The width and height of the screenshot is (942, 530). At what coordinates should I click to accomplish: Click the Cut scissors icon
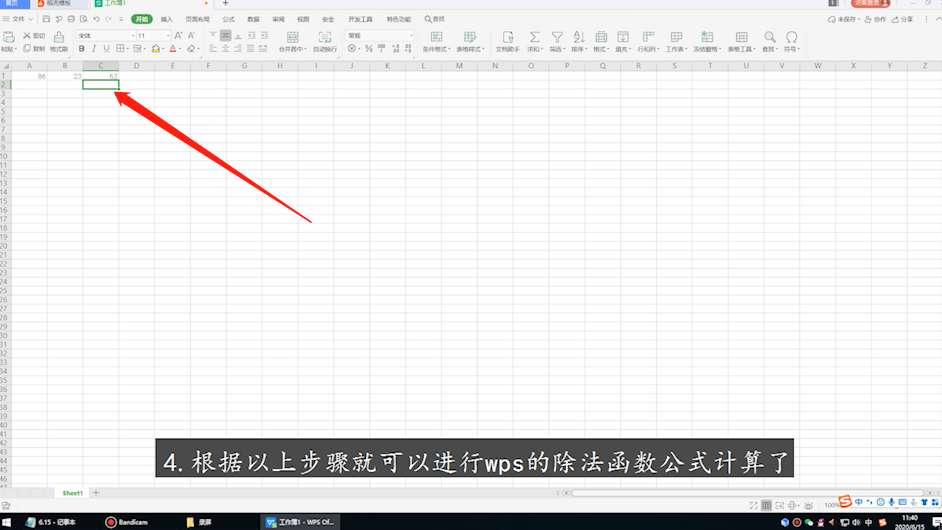click(x=27, y=35)
